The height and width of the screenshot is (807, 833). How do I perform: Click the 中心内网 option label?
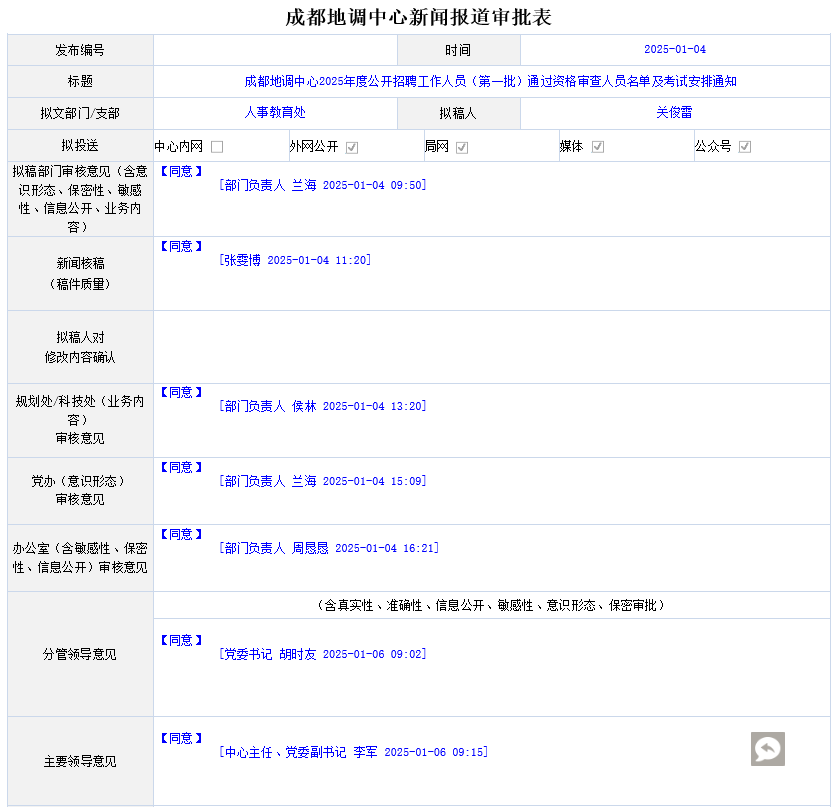pyautogui.click(x=179, y=146)
